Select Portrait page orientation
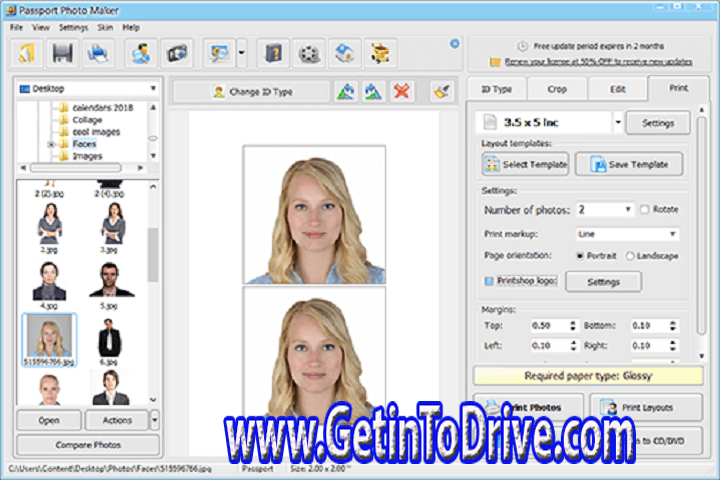Viewport: 720px width, 480px height. pos(580,256)
